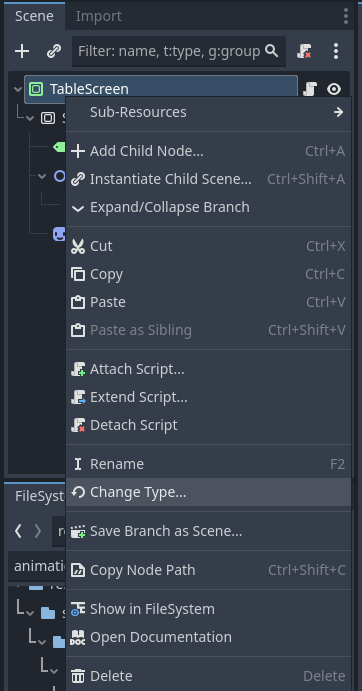Collapse the TableScreen root node
This screenshot has height=691, width=362.
tap(18, 89)
